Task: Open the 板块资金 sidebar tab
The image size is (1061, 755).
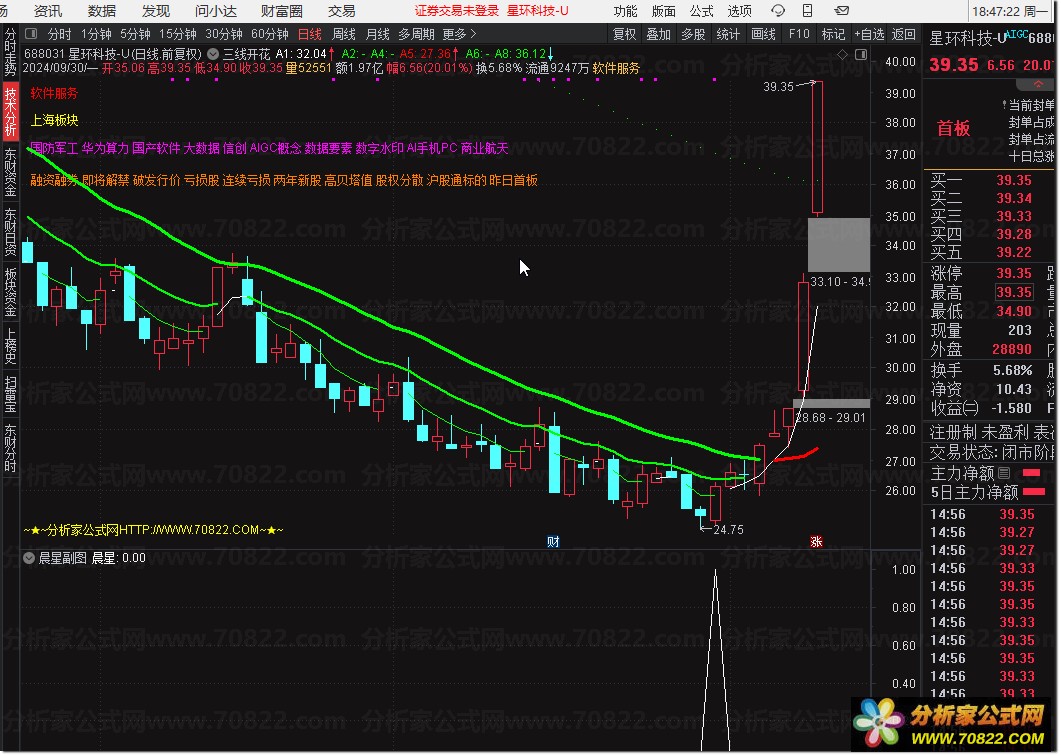Action: coord(10,292)
